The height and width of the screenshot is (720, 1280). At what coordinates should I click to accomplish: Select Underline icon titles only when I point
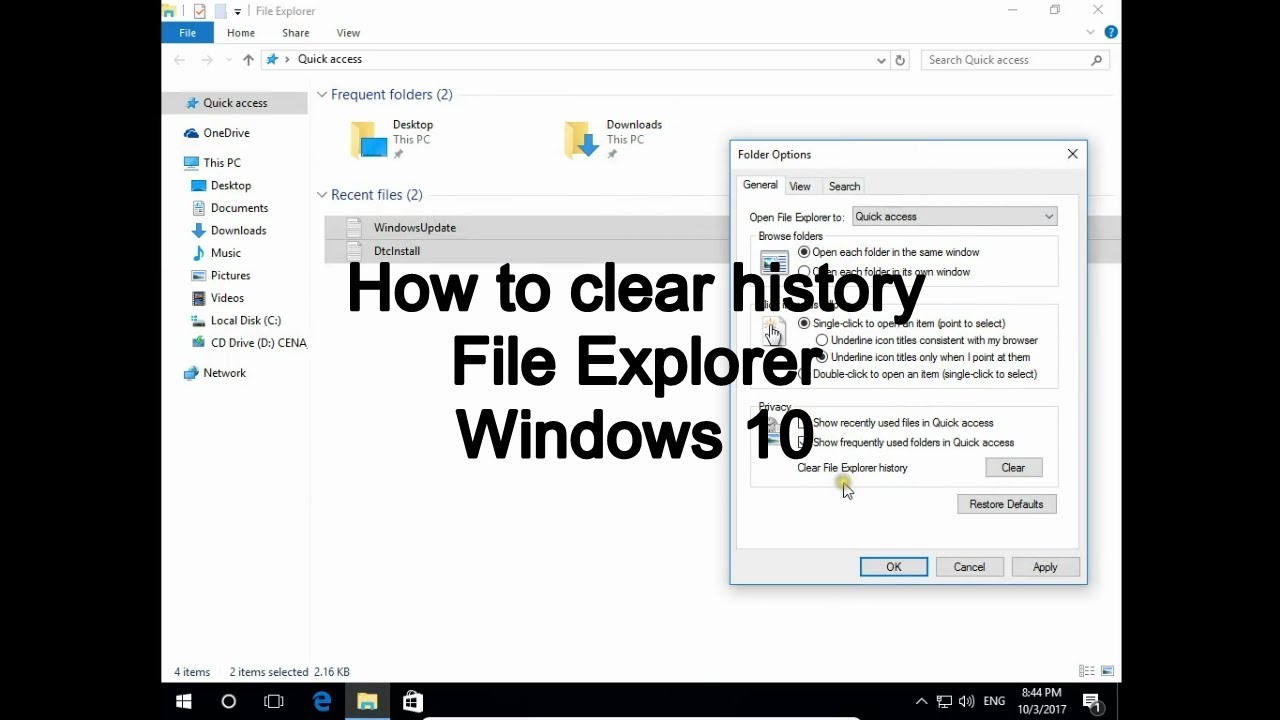(x=822, y=357)
